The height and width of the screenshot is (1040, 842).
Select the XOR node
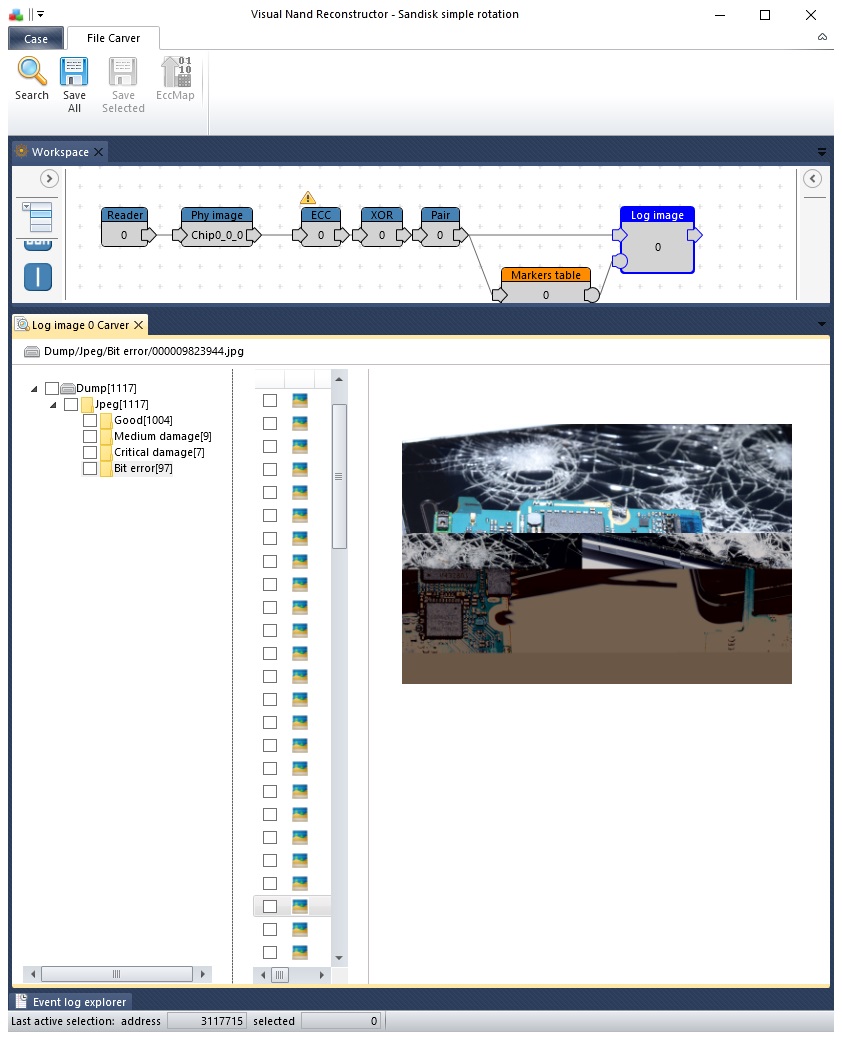coord(382,227)
